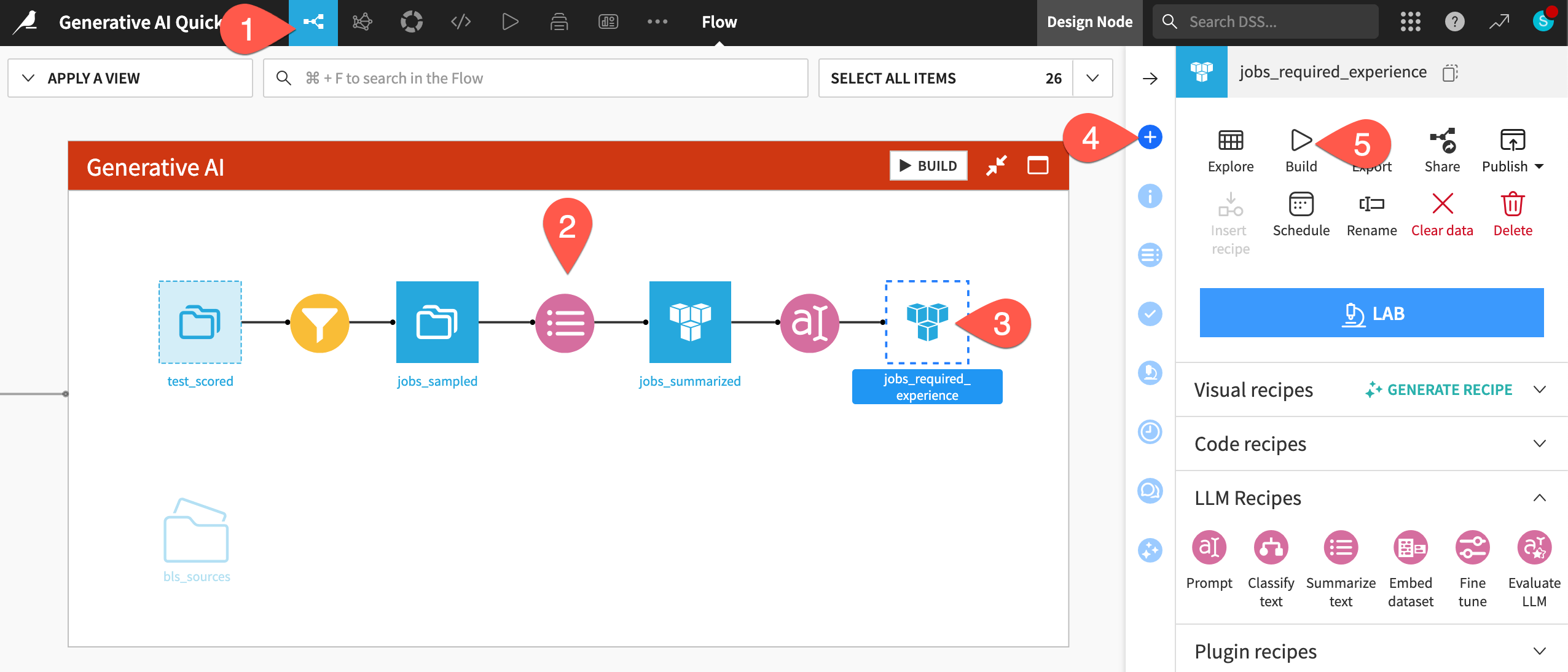The height and width of the screenshot is (672, 1568).
Task: Select the Embed dataset recipe icon
Action: pyautogui.click(x=1411, y=548)
